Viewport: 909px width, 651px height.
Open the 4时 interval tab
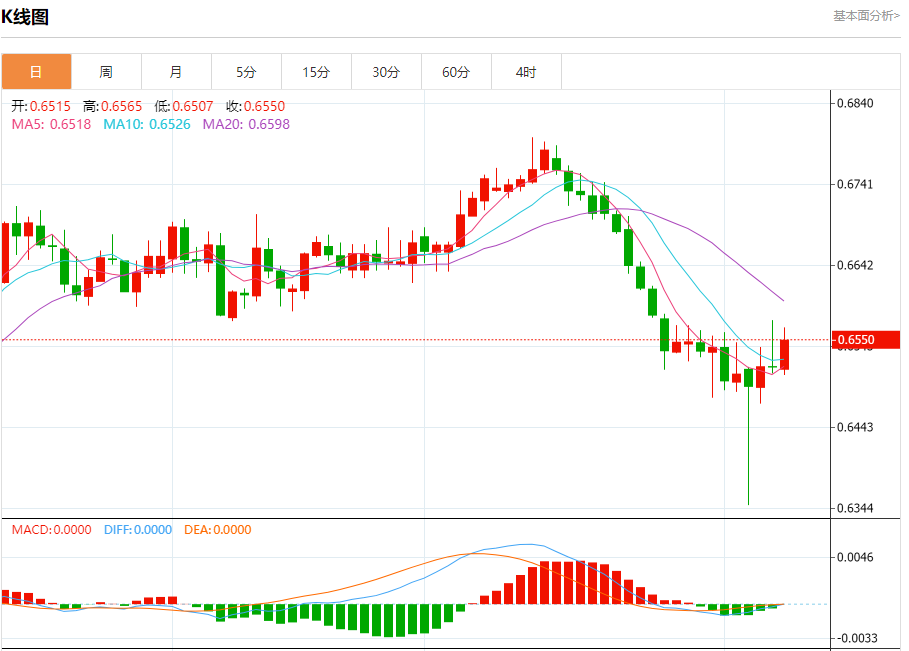[x=526, y=72]
